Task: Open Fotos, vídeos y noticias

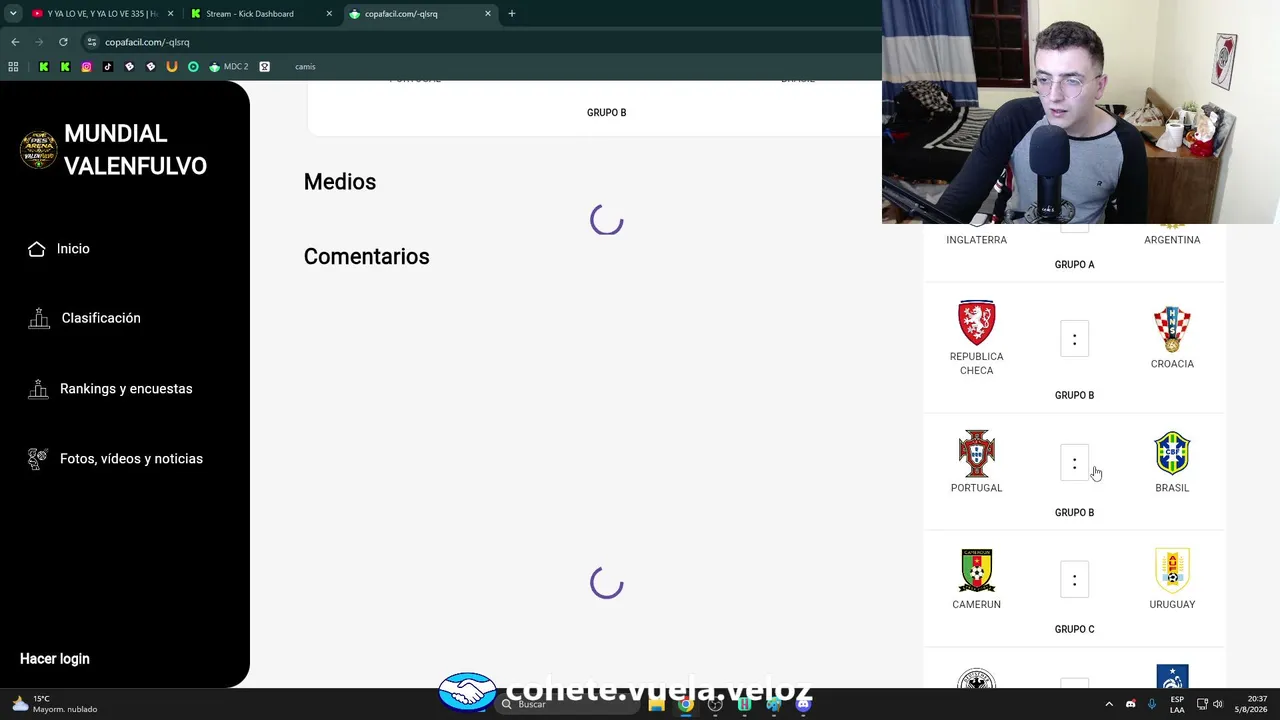Action: pyautogui.click(x=131, y=459)
